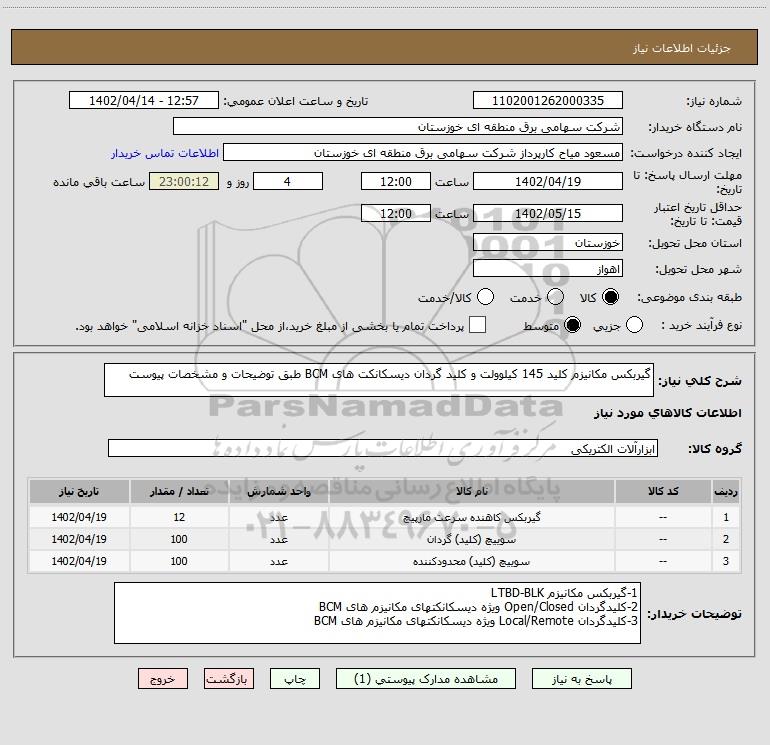Select row گیربکس کاهنده سرعت مارپیچ
The width and height of the screenshot is (770, 745).
tap(385, 517)
